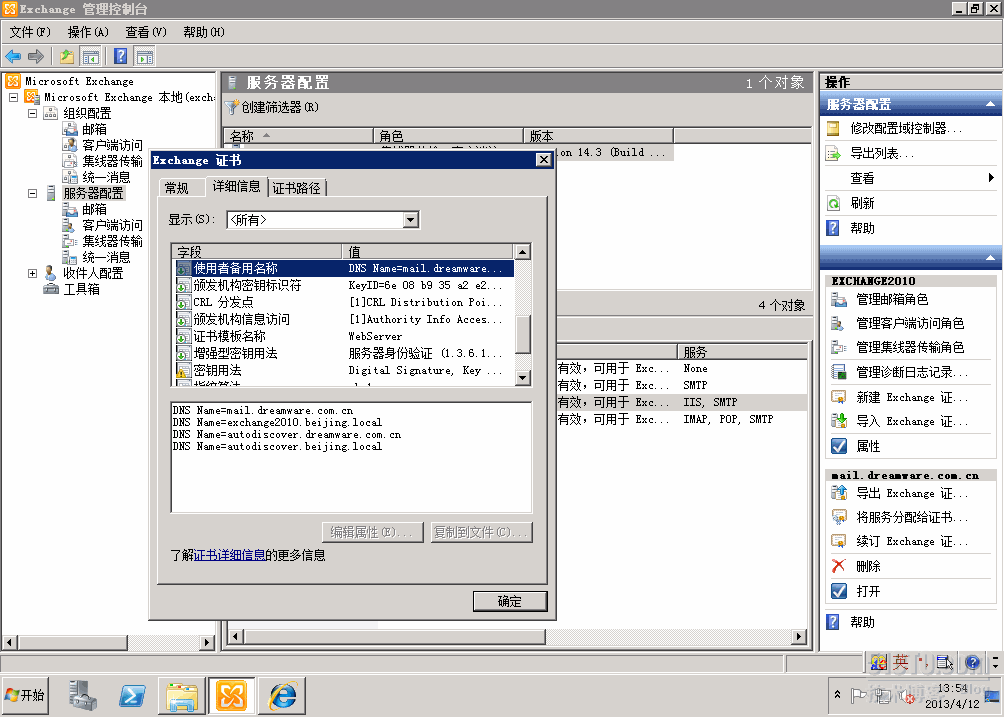Click the 删除 action with red X
This screenshot has height=717, width=1004.
point(868,567)
